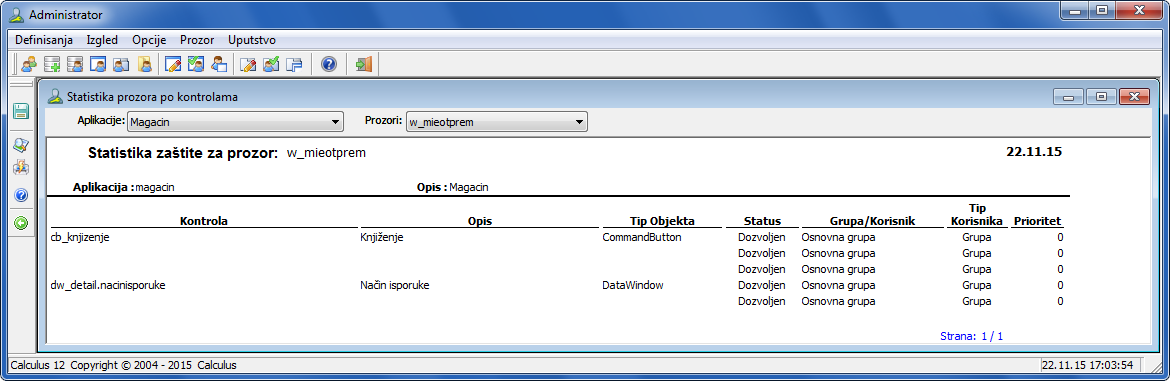Open help from the top toolbar question mark

pos(328,64)
